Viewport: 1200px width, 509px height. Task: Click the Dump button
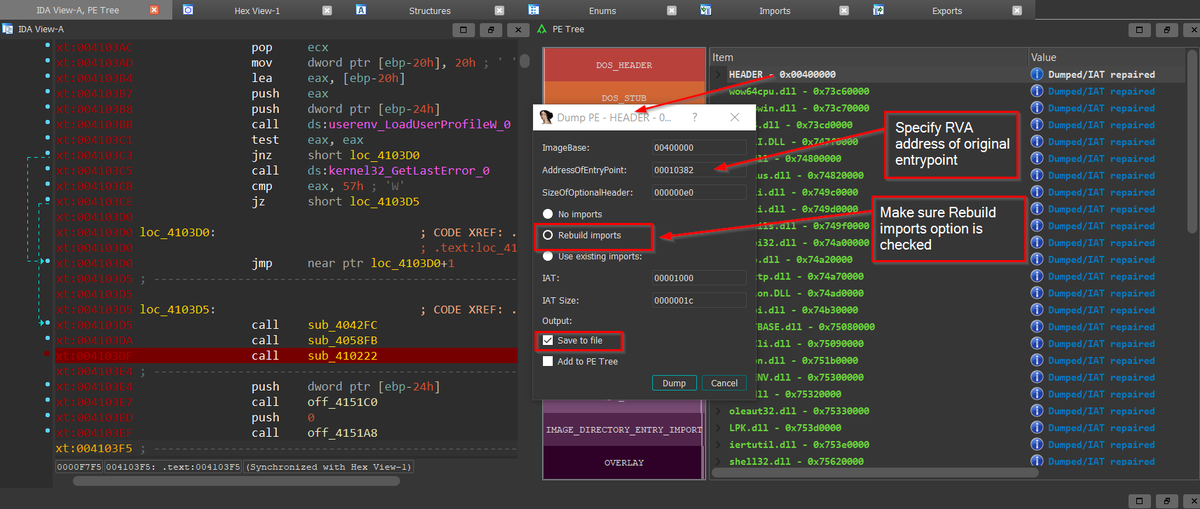click(674, 383)
